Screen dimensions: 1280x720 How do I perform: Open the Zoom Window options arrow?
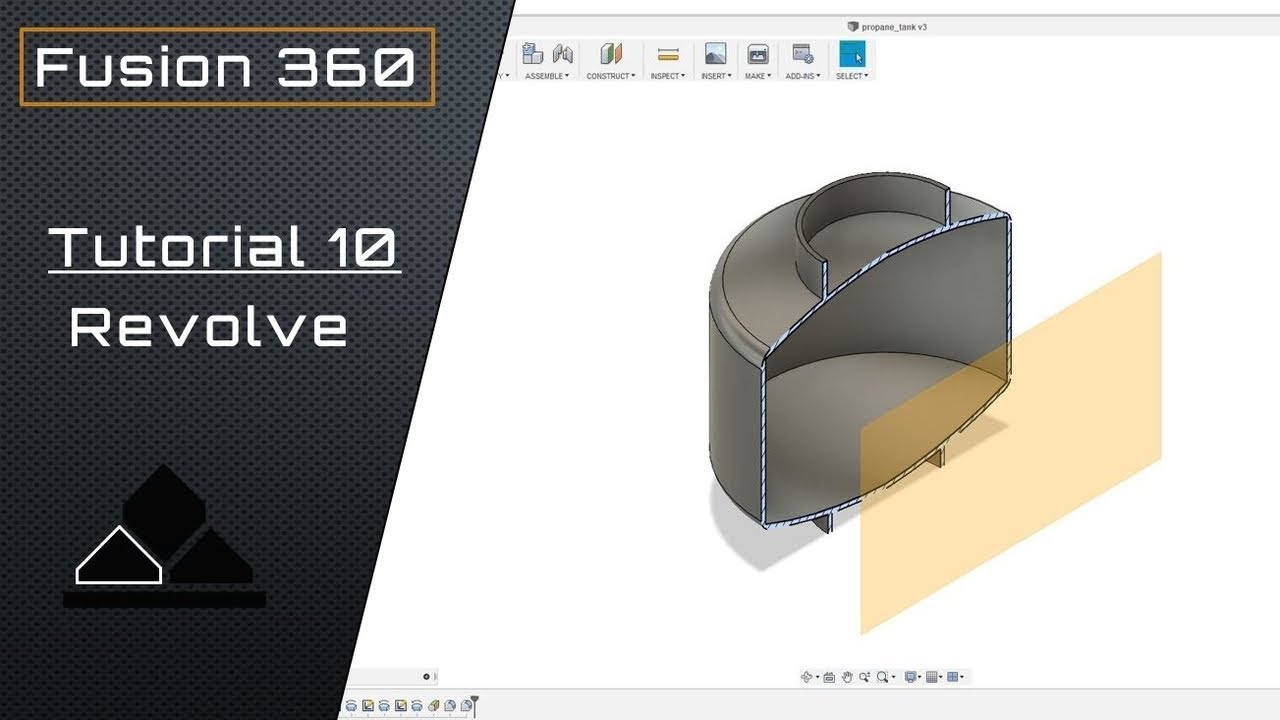coord(894,677)
